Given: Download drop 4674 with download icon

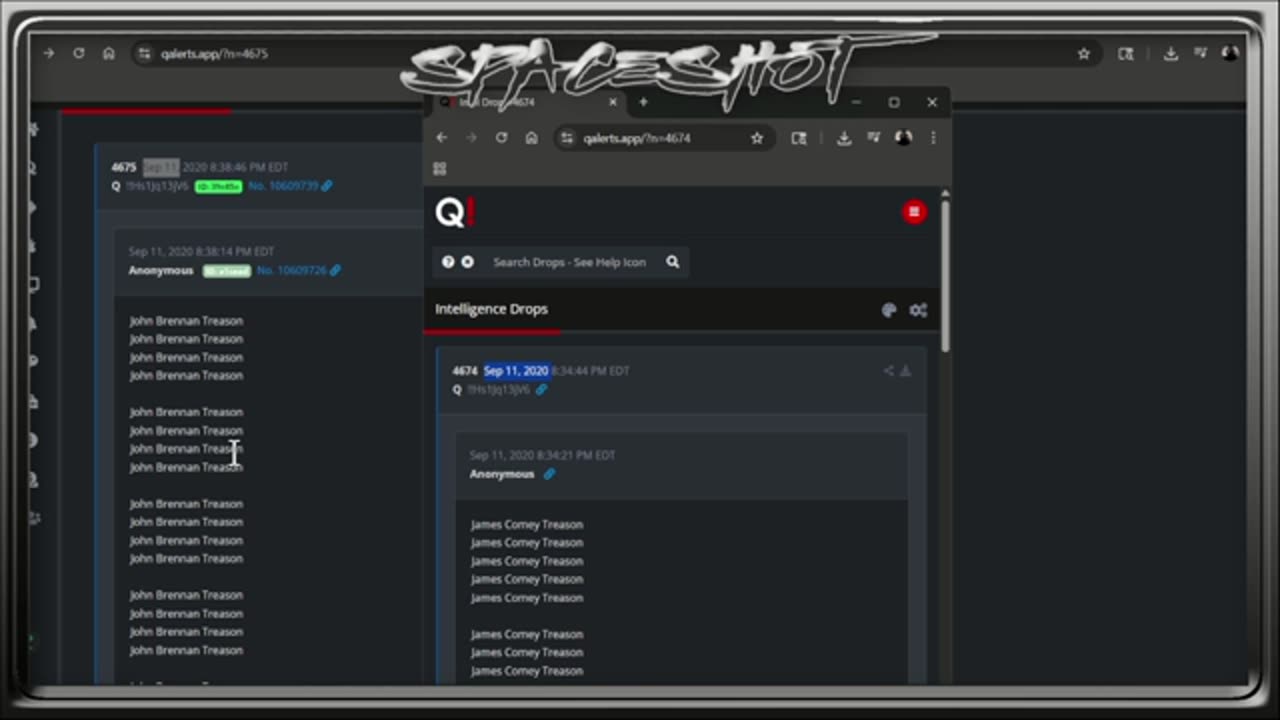Looking at the screenshot, I should pos(905,371).
